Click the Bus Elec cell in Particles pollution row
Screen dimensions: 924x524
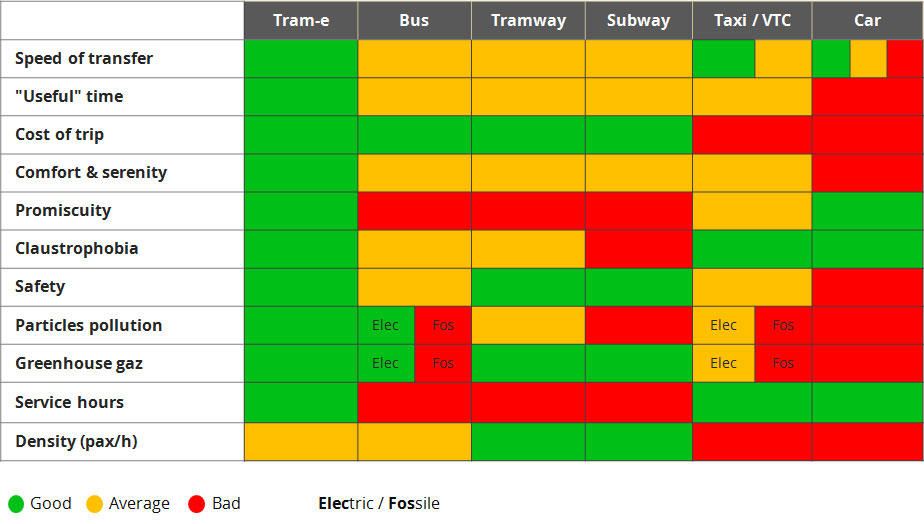[386, 325]
